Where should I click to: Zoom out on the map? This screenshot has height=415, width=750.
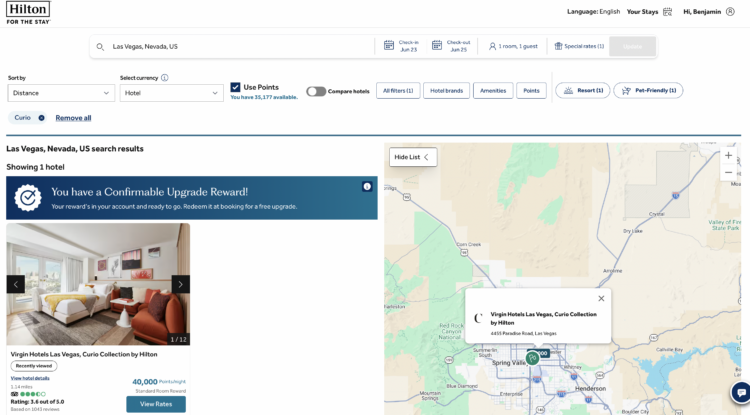(x=728, y=172)
